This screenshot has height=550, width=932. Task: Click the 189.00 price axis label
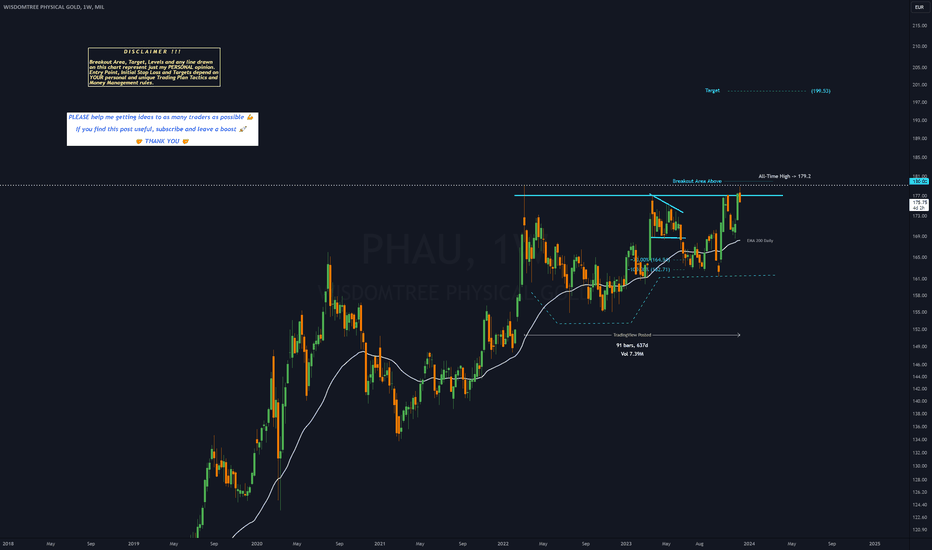(x=920, y=139)
